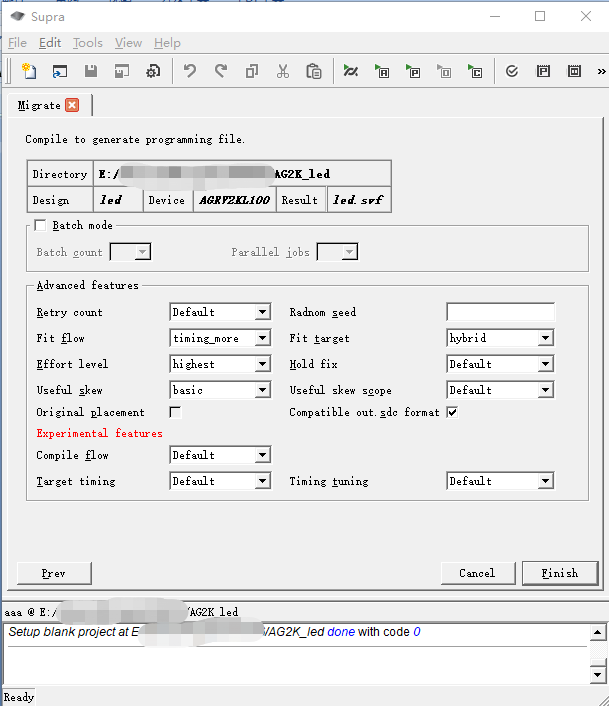This screenshot has height=706, width=609.
Task: Click the Run 'R' toolbar icon
Action: point(382,71)
